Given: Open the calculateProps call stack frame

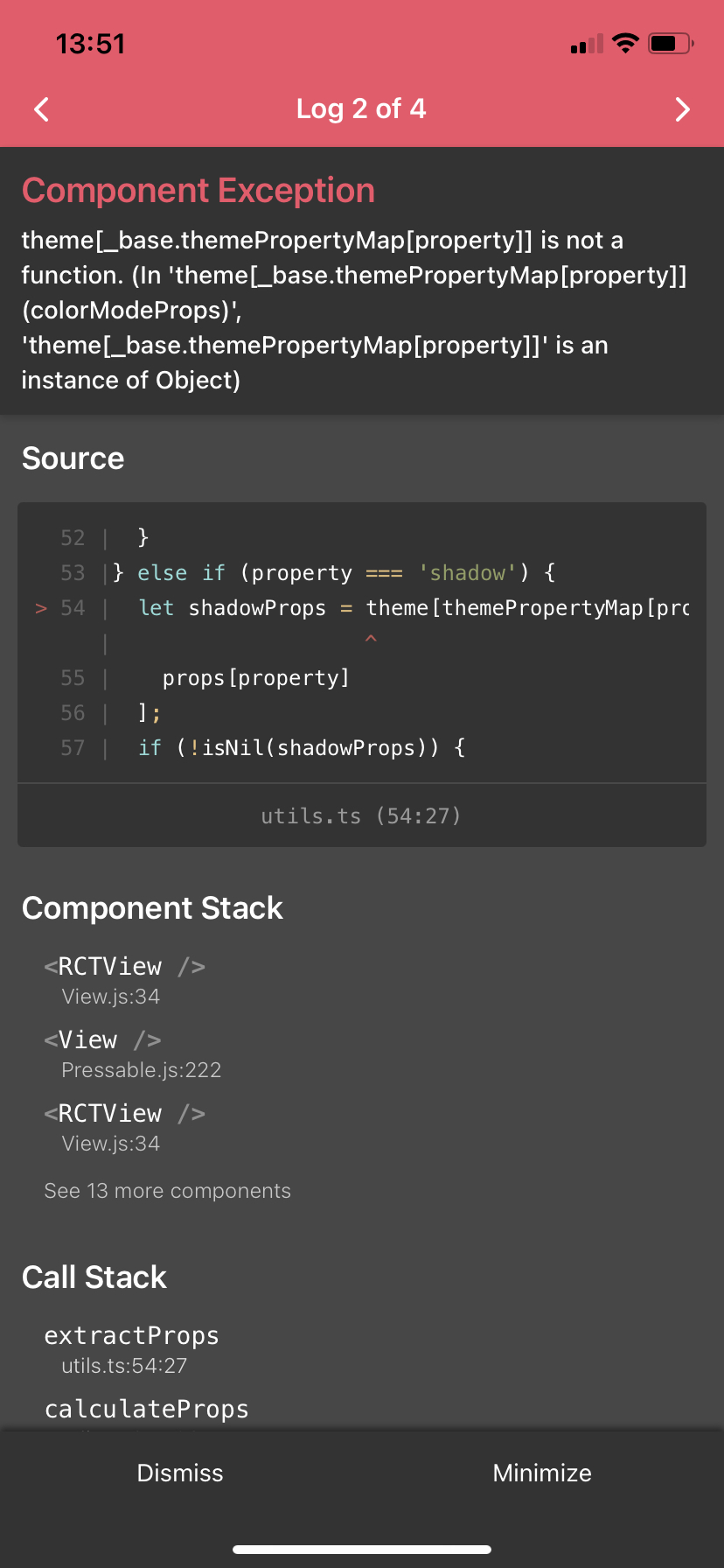Looking at the screenshot, I should click(x=146, y=1409).
